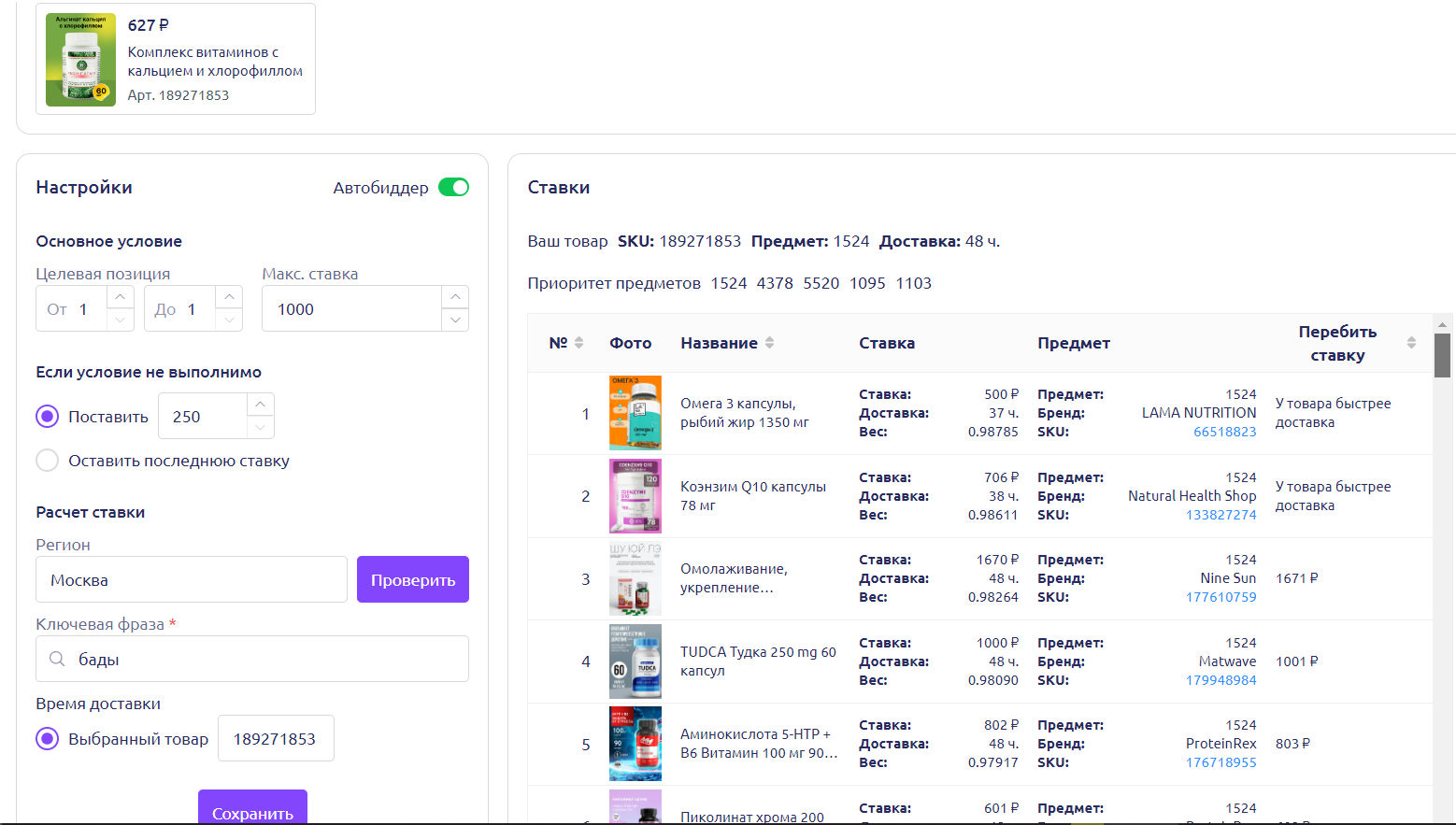The height and width of the screenshot is (825, 1456).
Task: Sort table by № column
Action: [578, 343]
